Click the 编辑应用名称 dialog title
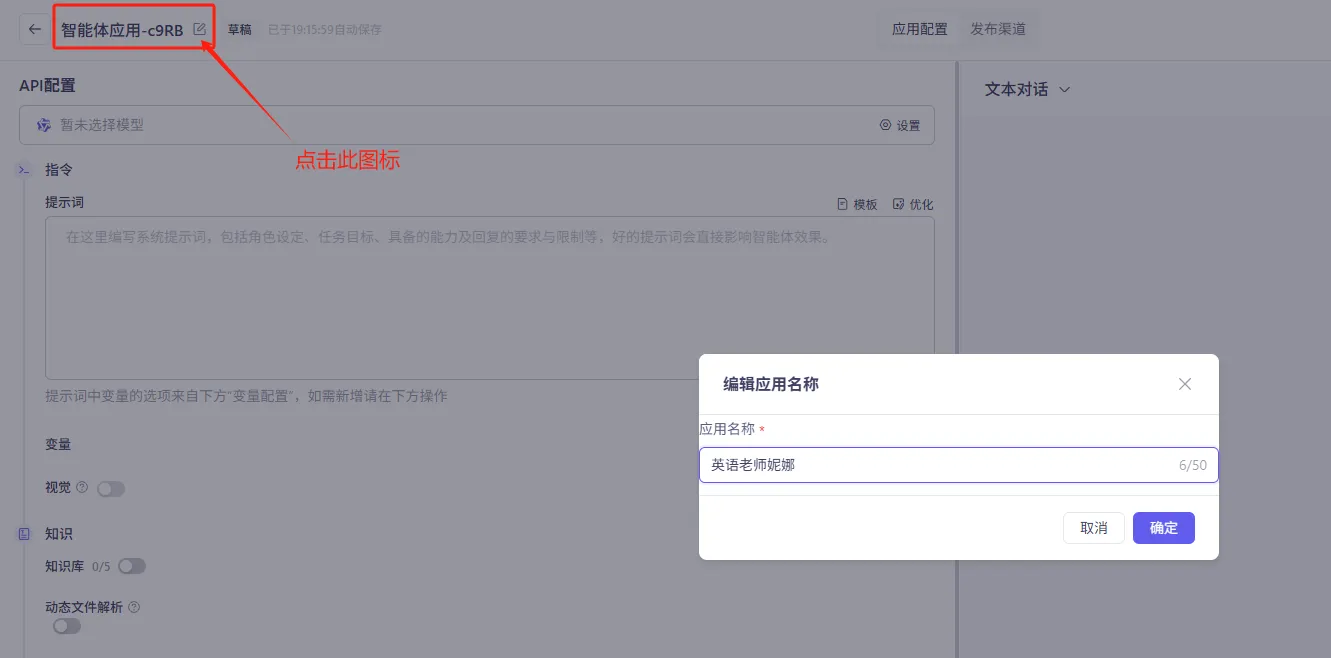 pos(771,384)
